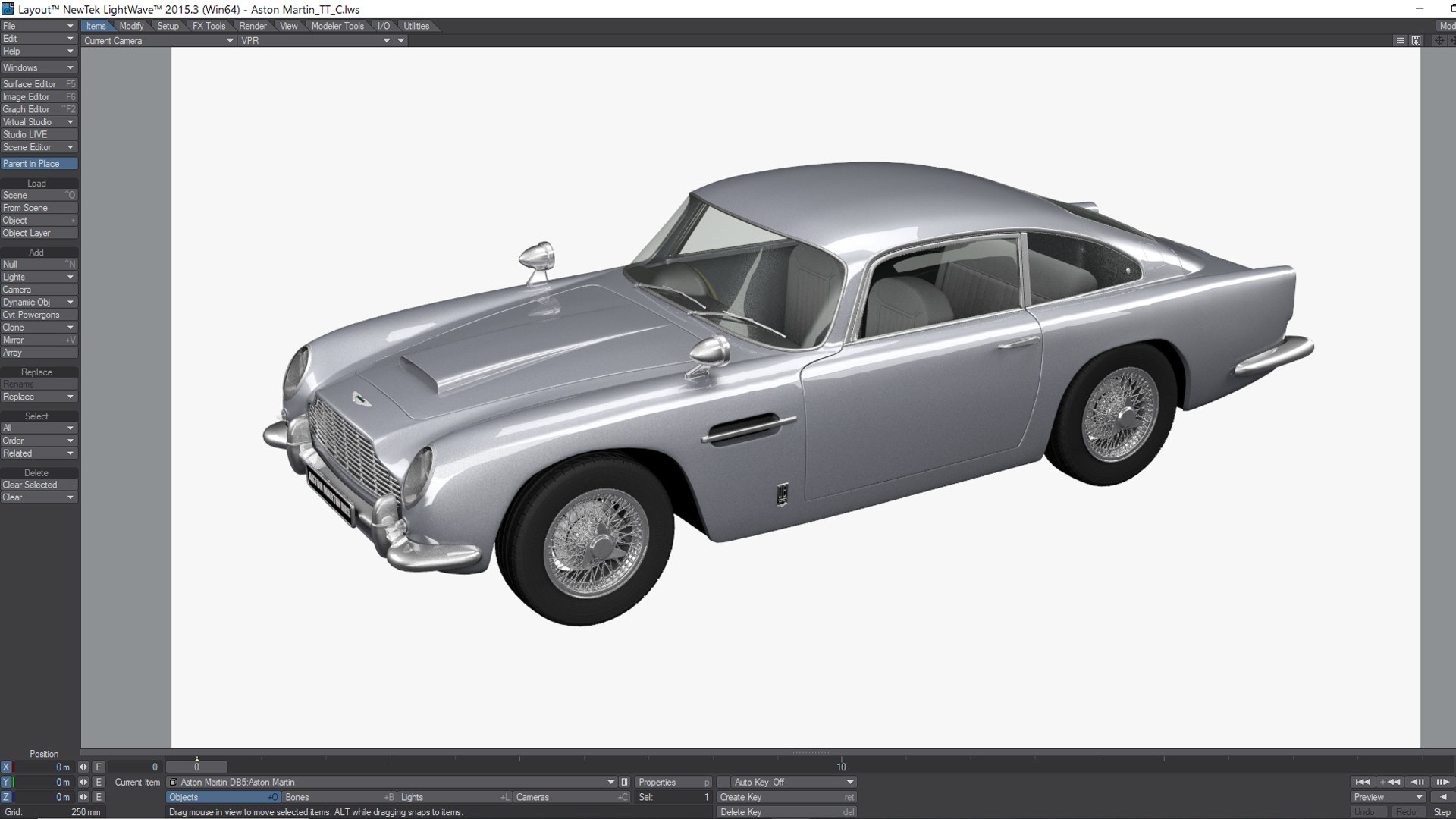The height and width of the screenshot is (819, 1456).
Task: Click Add Camera button
Action: tap(39, 290)
